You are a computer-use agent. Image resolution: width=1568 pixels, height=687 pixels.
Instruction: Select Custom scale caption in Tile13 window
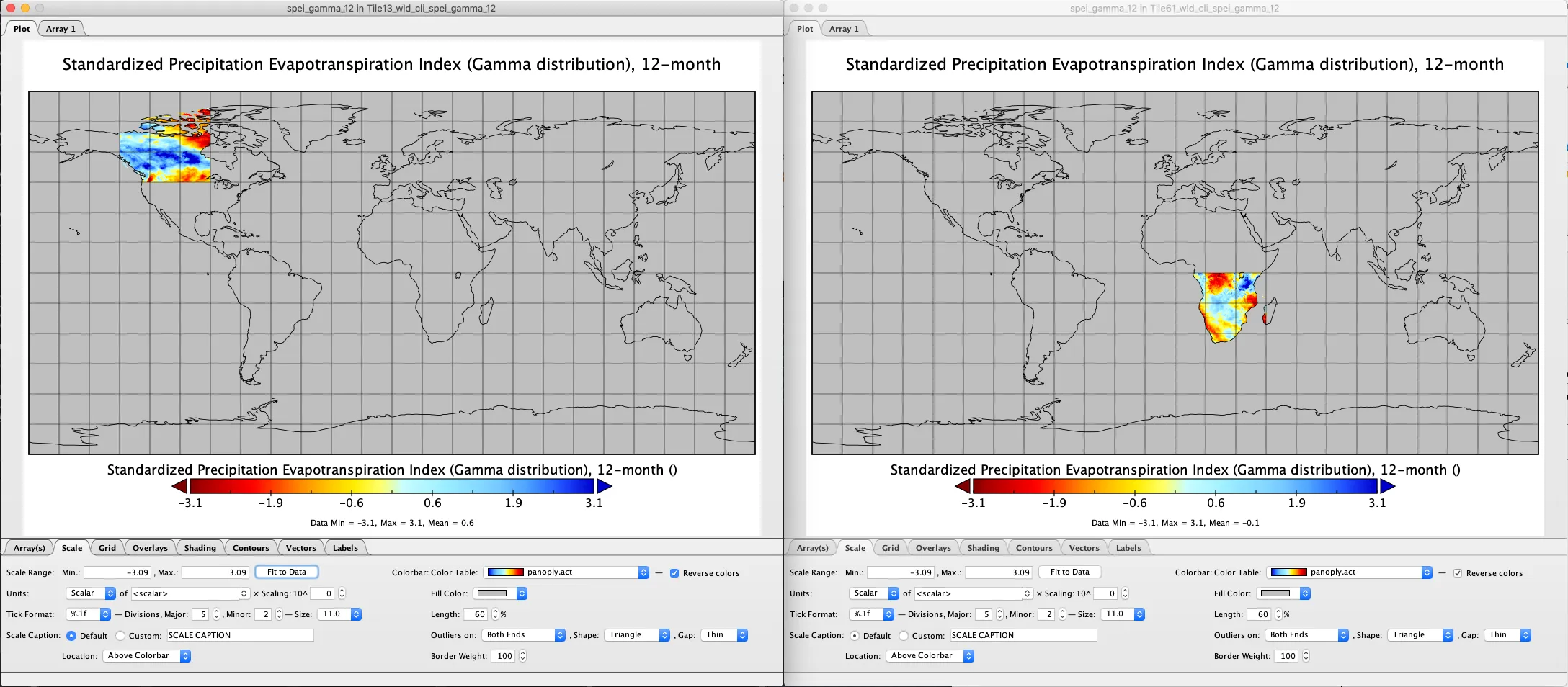click(120, 636)
